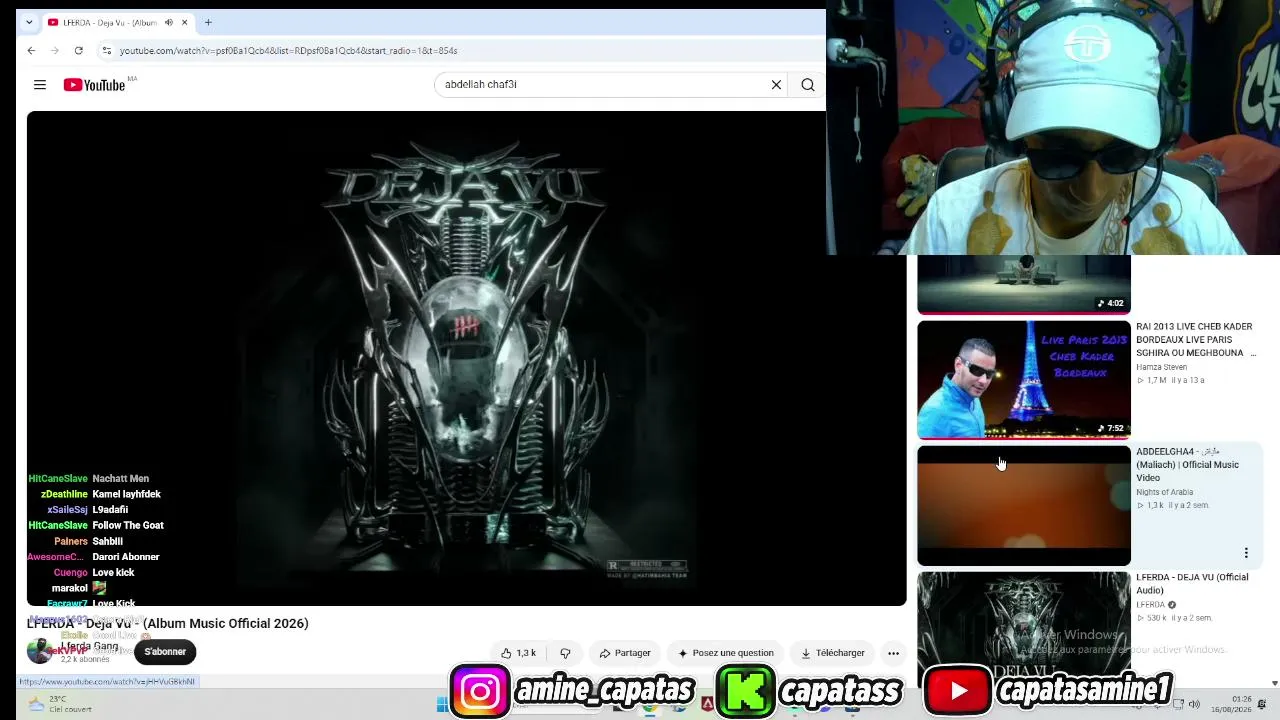Go to the YouTube home logo
1280x720 pixels.
(95, 85)
